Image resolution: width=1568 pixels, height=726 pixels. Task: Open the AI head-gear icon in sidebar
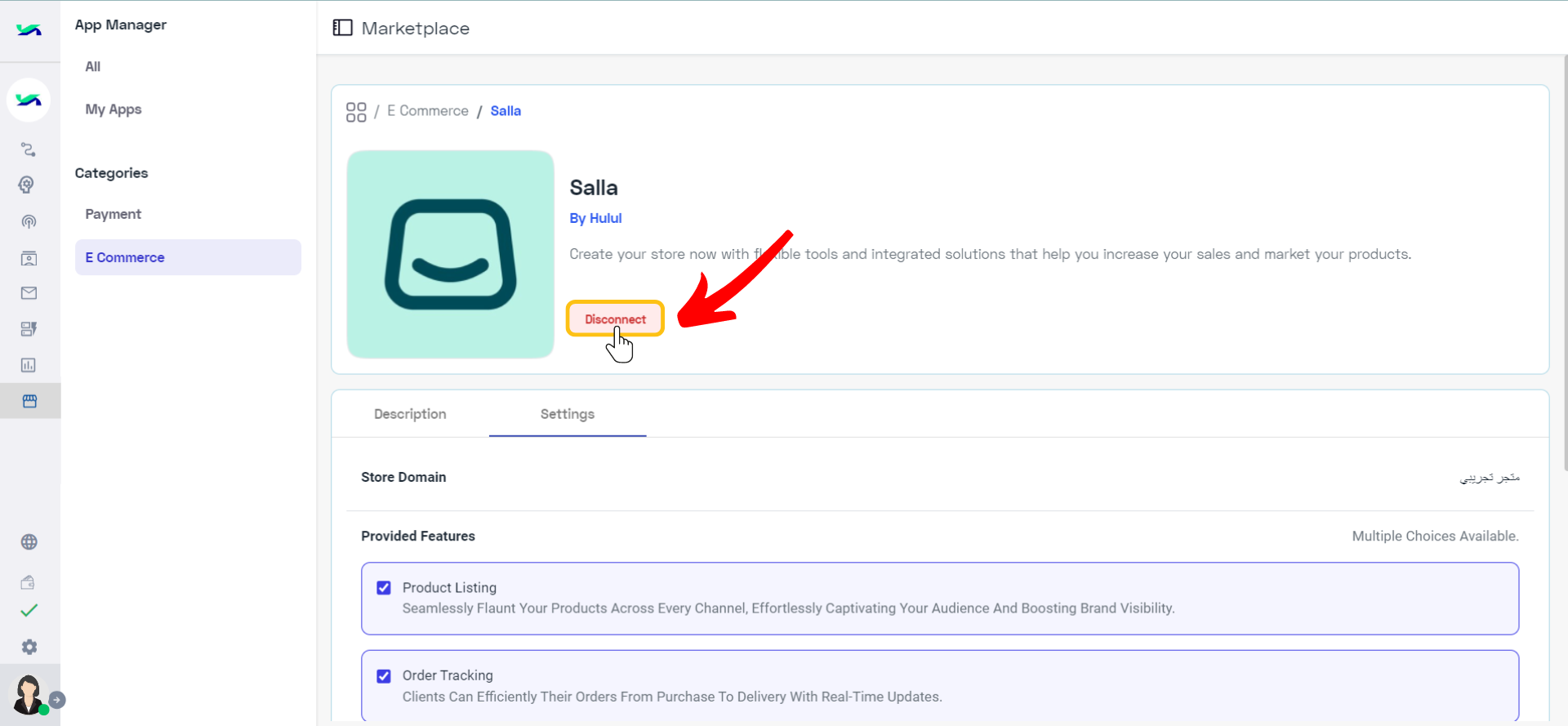tap(27, 185)
